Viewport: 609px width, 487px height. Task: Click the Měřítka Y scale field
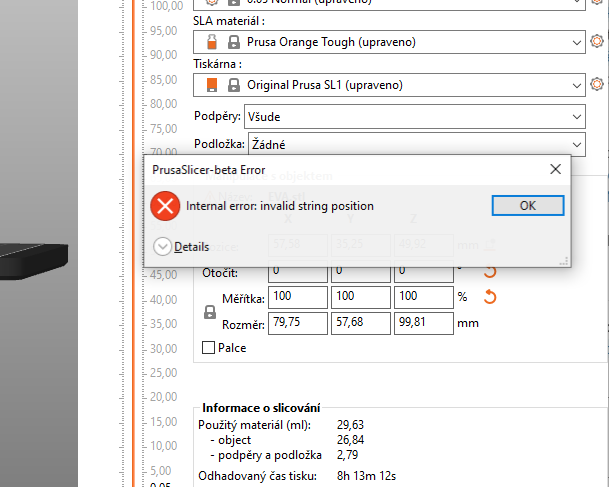(361, 297)
